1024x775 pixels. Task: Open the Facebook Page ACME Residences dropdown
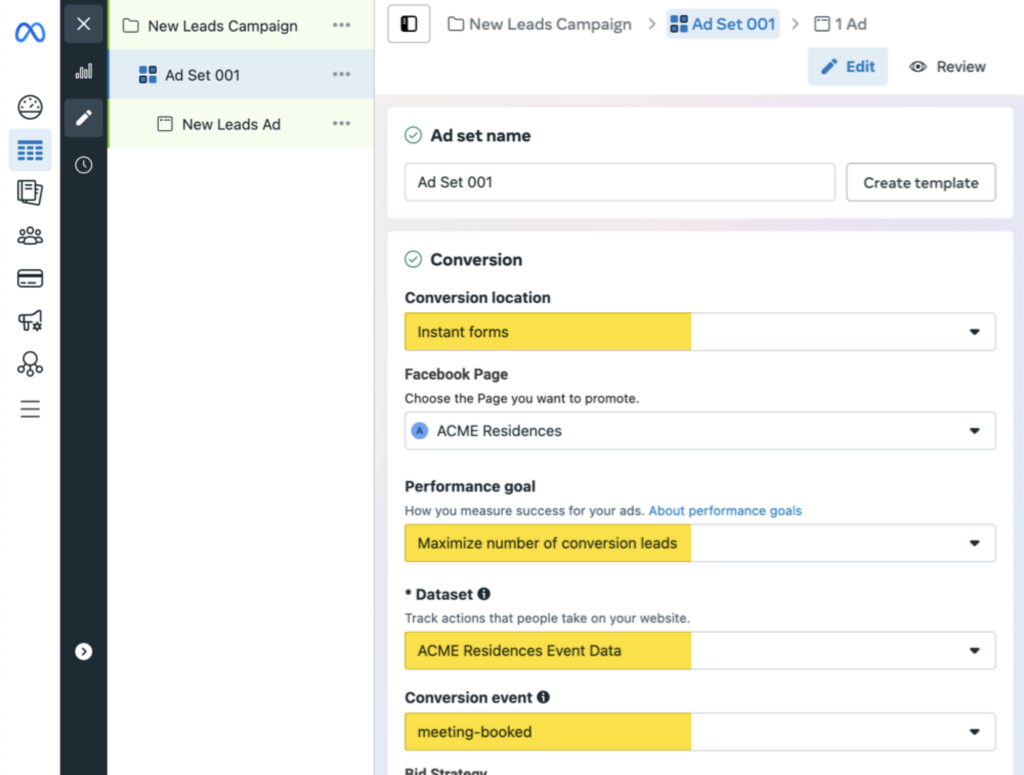click(700, 431)
